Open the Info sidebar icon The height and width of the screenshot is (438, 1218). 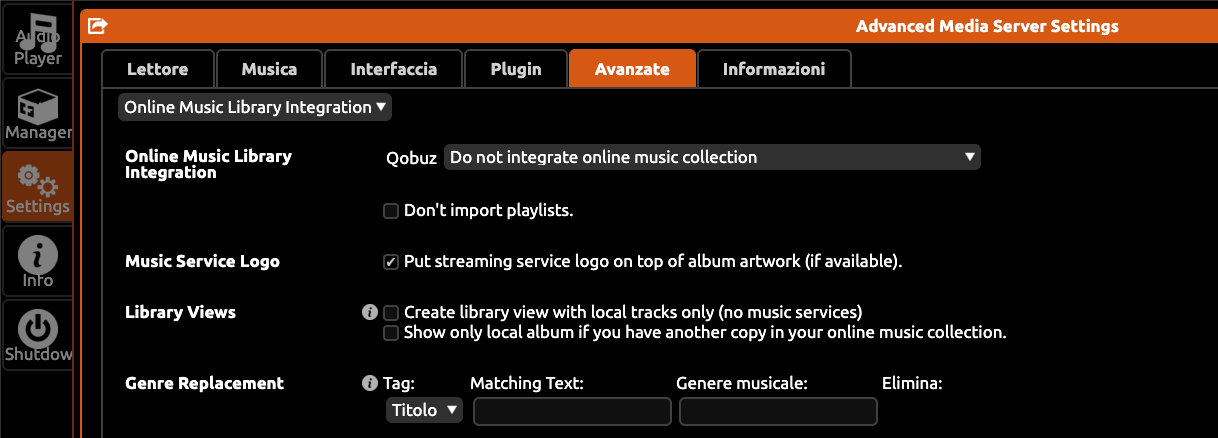tap(37, 261)
